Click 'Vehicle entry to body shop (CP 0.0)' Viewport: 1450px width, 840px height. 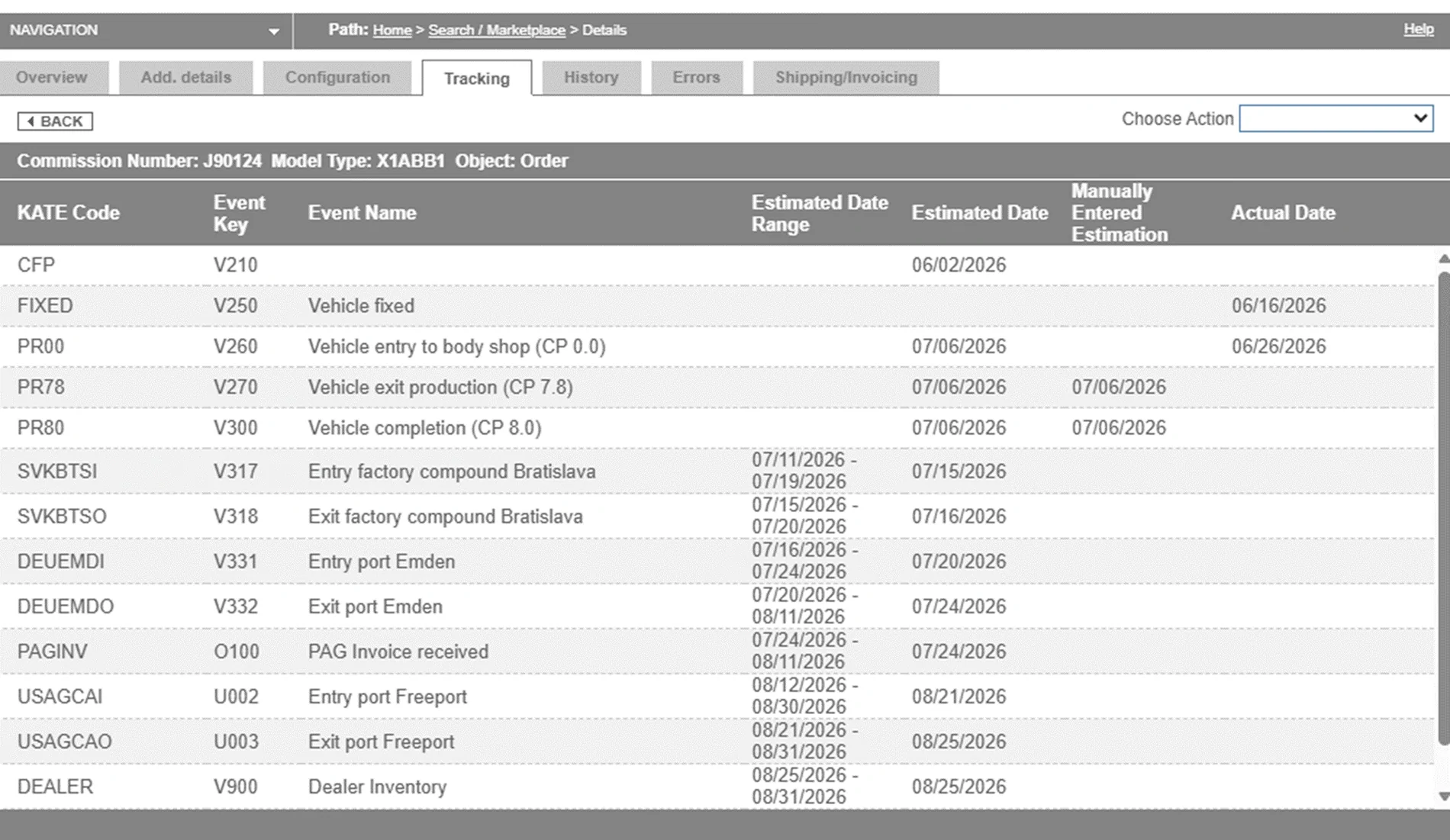coord(456,346)
